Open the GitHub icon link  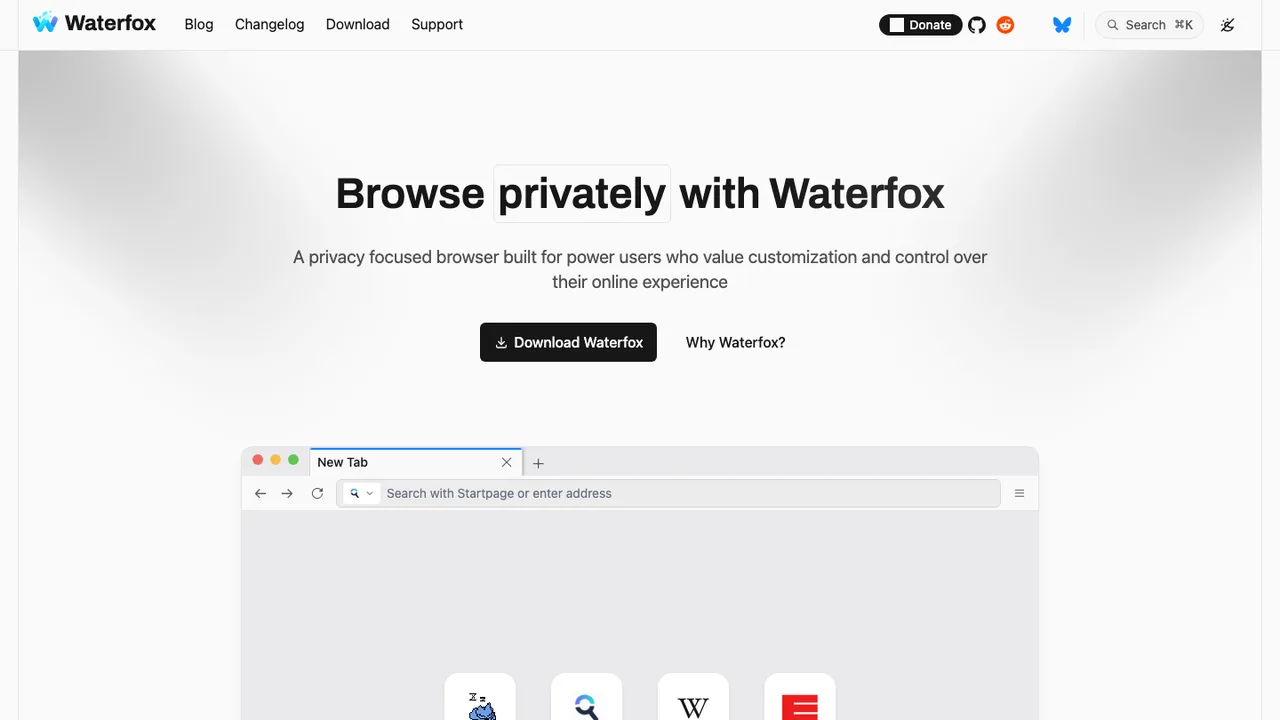tap(977, 25)
